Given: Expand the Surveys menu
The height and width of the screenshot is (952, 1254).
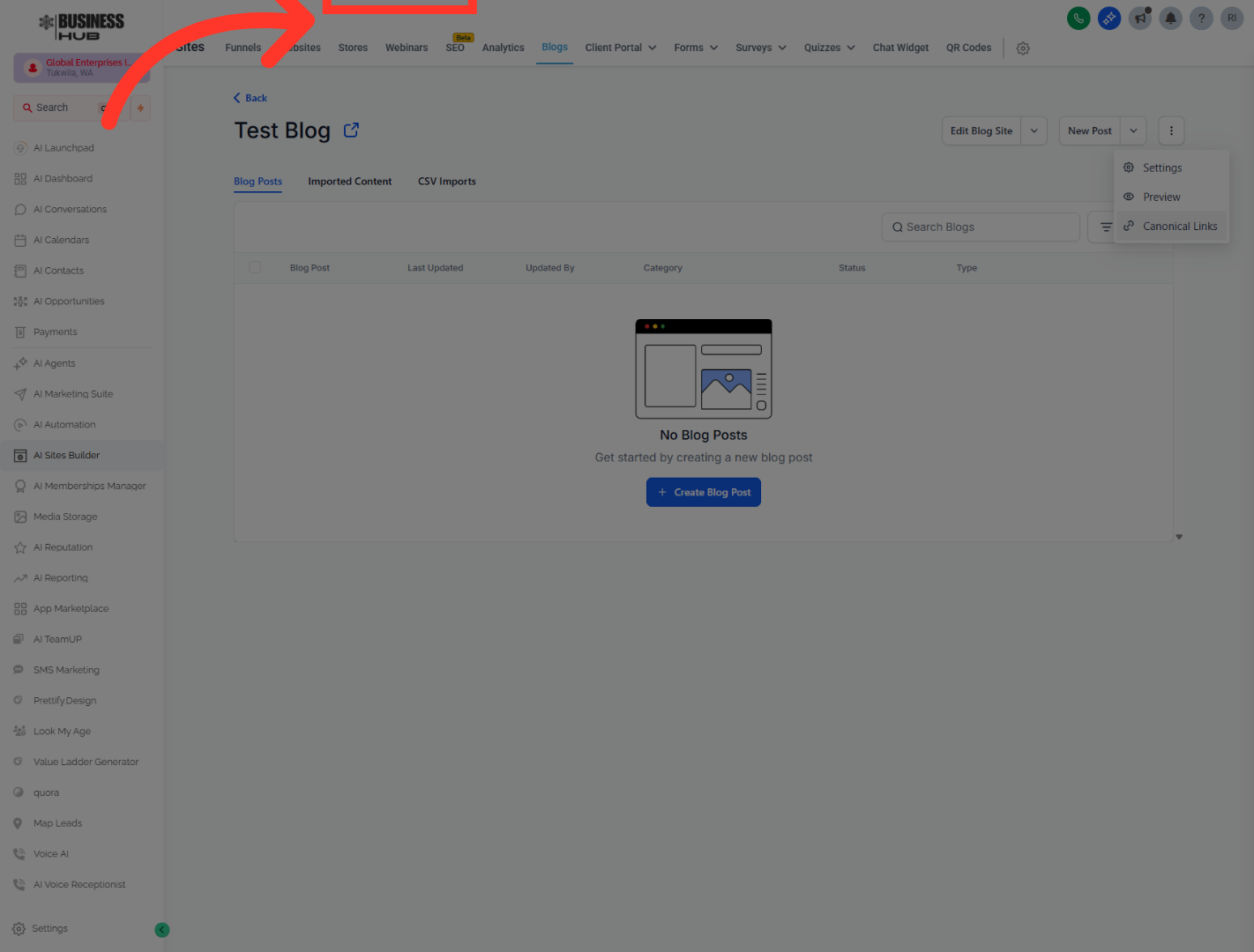Looking at the screenshot, I should pyautogui.click(x=761, y=48).
